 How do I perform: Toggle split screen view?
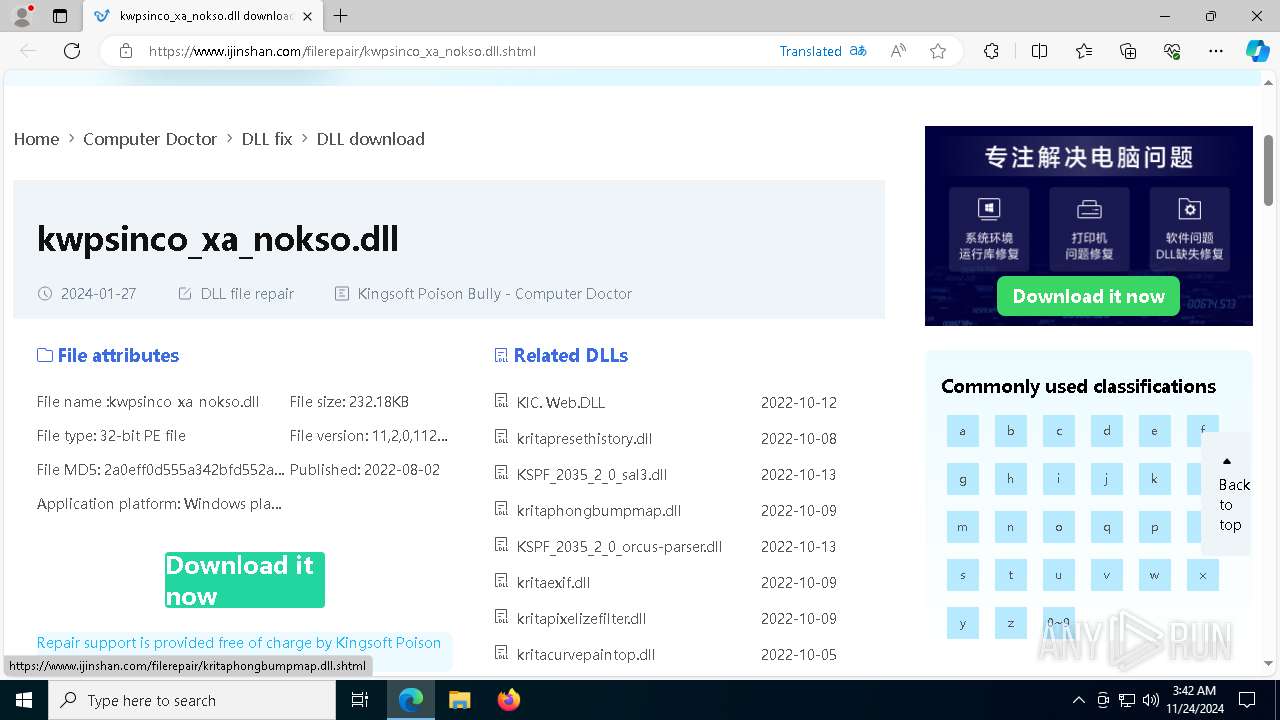pos(1039,51)
